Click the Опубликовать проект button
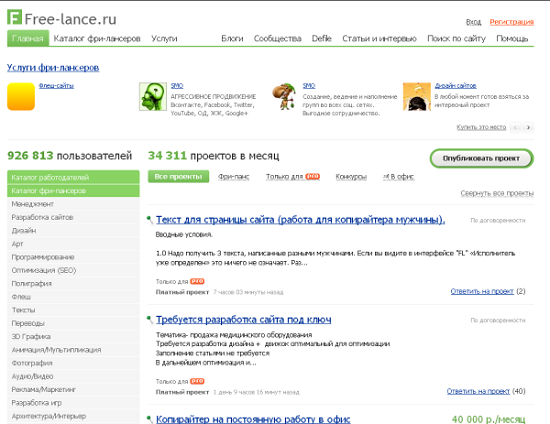550x424 pixels. coord(482,158)
